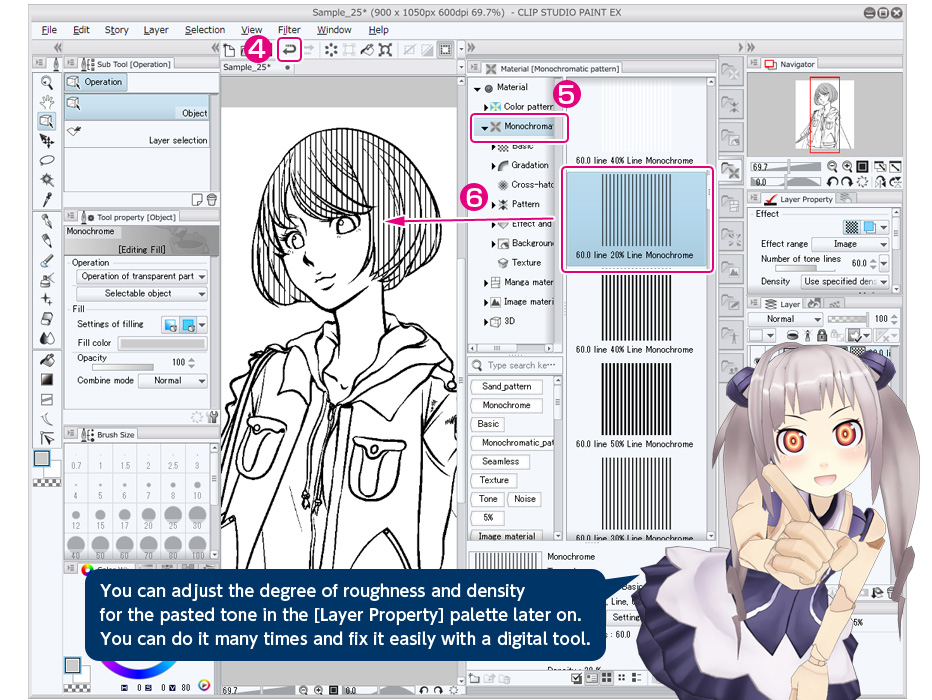This screenshot has height=700, width=932.
Task: Toggle the Sand_pattern tag filter
Action: click(507, 386)
